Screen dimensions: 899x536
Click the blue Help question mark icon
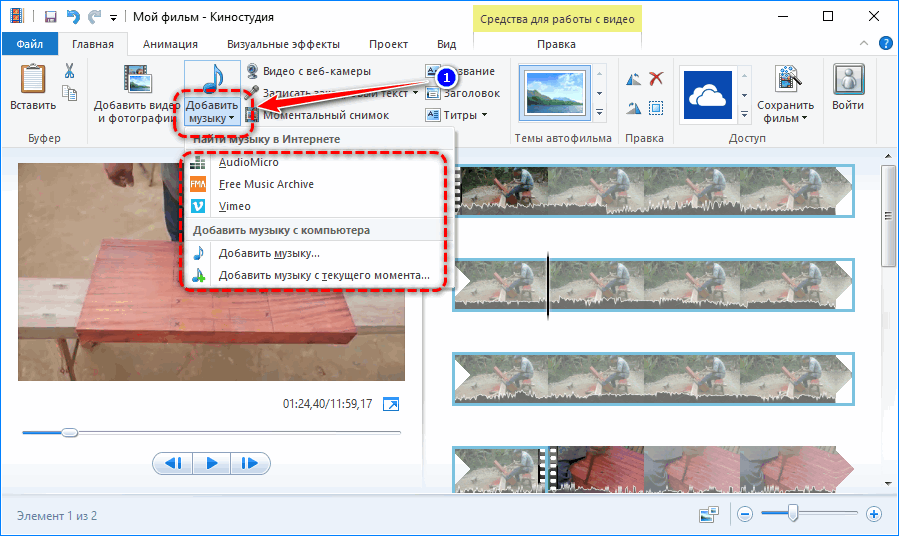click(x=886, y=43)
